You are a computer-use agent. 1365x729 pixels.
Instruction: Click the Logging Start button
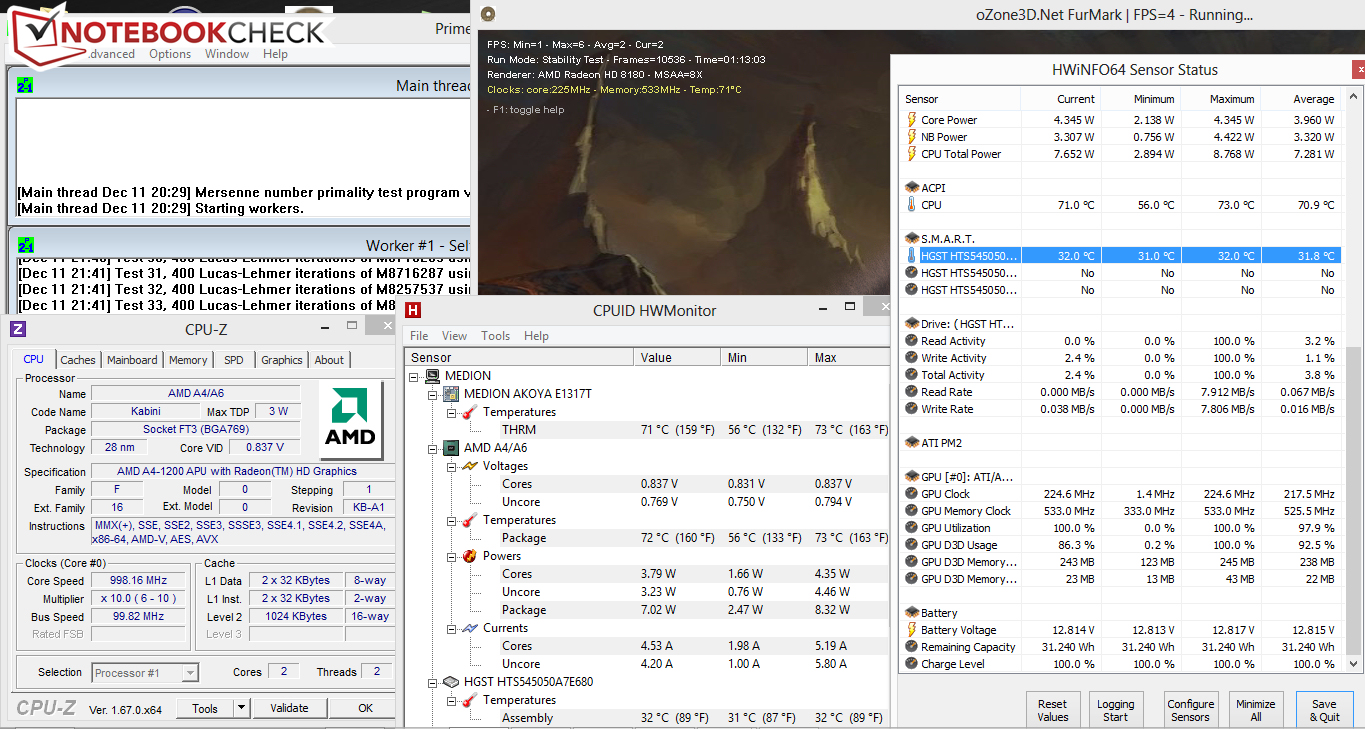1116,710
